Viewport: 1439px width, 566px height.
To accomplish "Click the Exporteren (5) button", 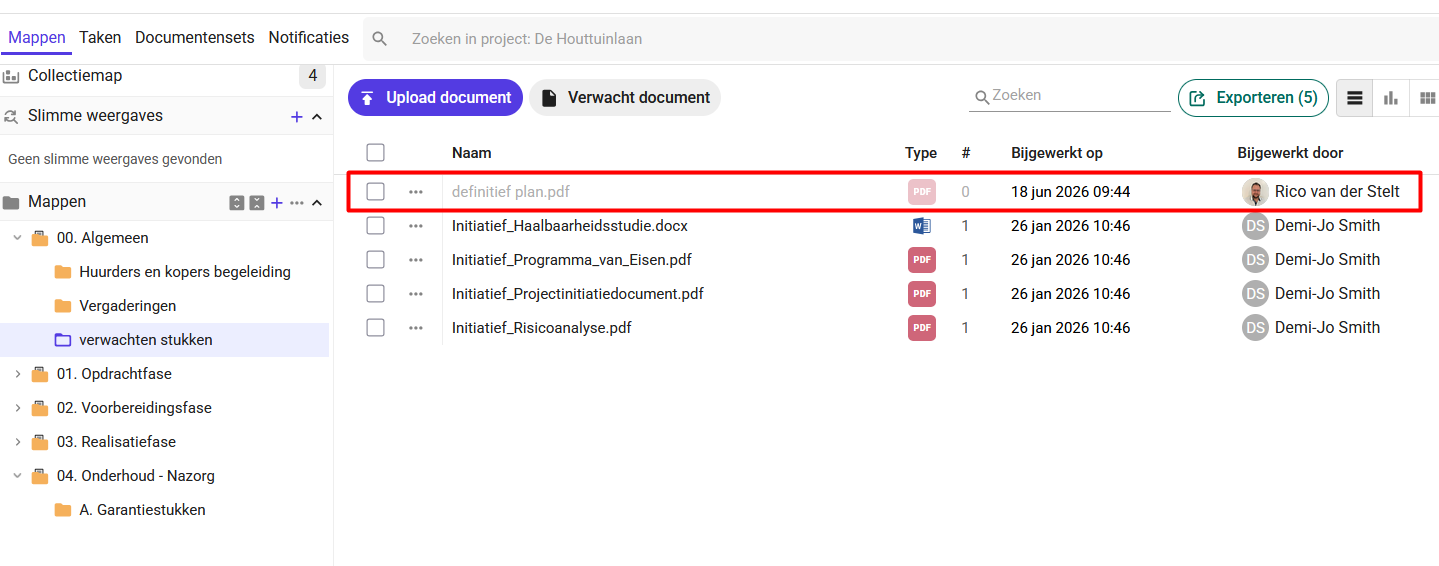I will (x=1253, y=98).
